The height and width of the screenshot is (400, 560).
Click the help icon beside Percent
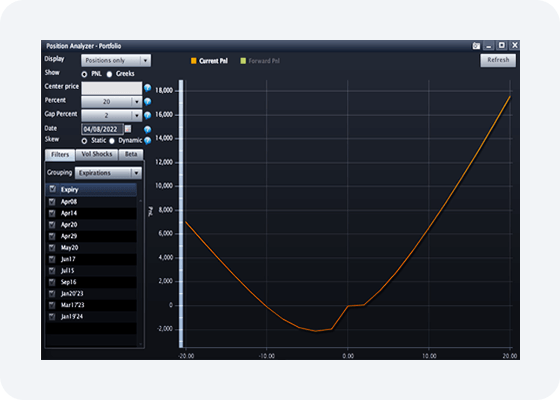tap(147, 102)
